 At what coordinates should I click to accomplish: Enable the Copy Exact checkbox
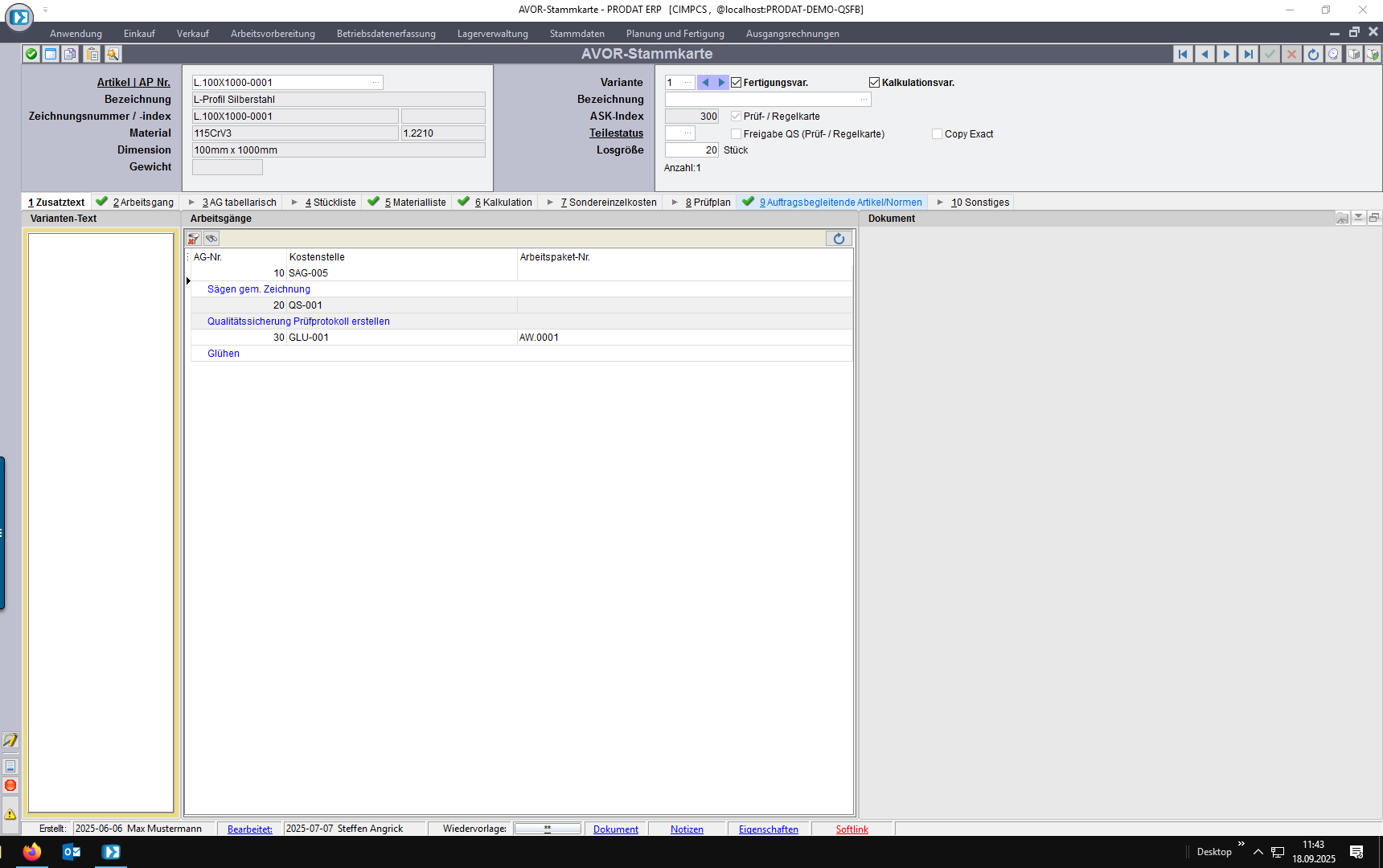(x=937, y=134)
